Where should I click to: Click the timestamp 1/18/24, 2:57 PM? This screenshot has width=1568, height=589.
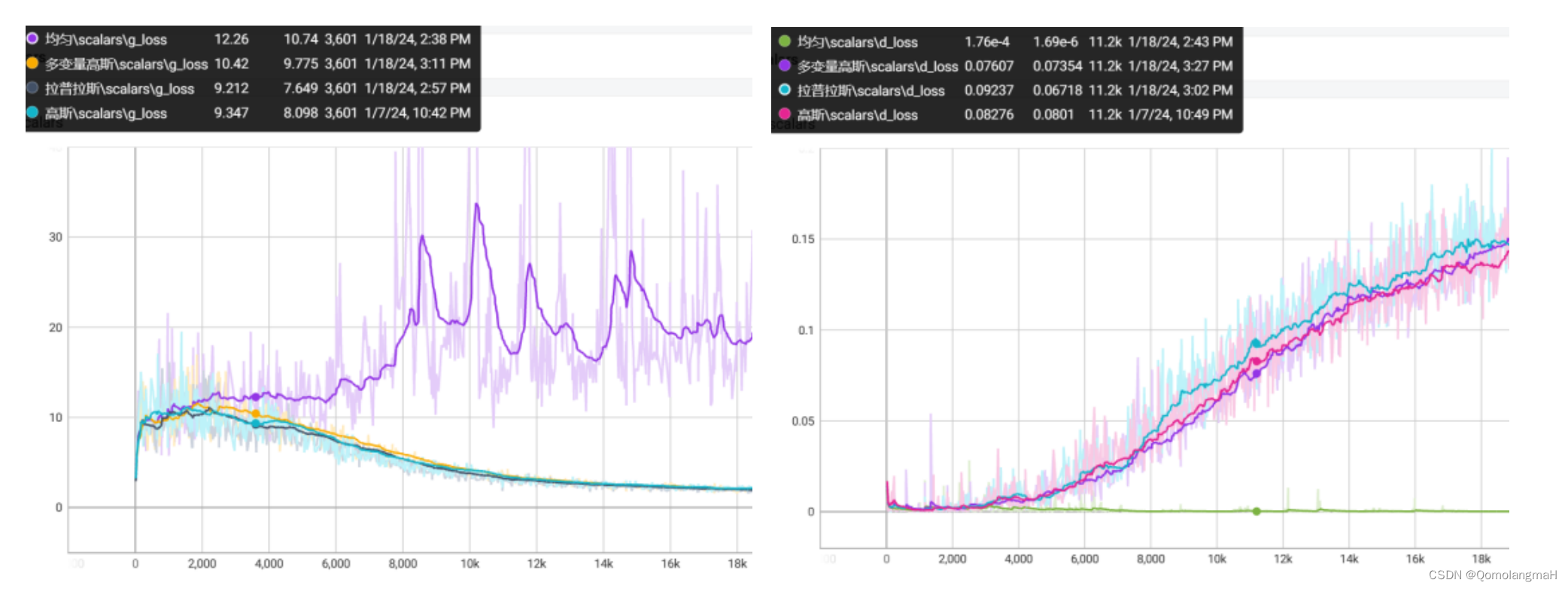[x=418, y=88]
